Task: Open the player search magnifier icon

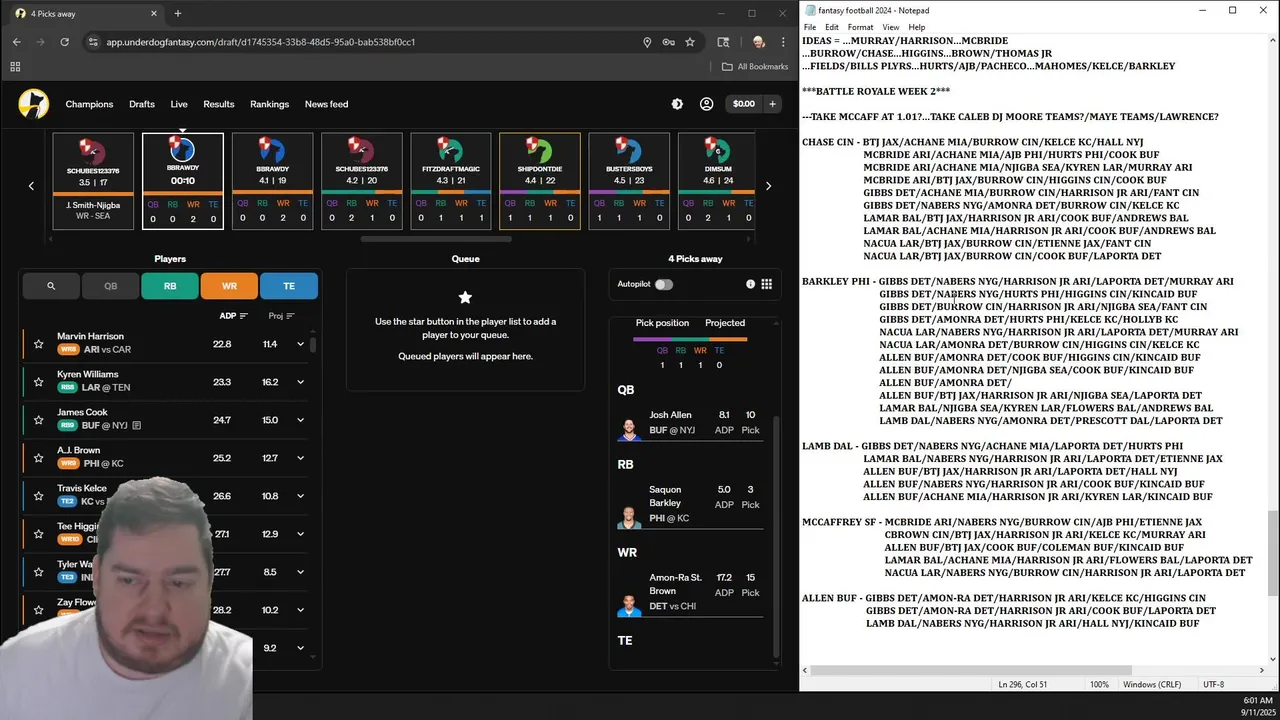Action: click(51, 286)
